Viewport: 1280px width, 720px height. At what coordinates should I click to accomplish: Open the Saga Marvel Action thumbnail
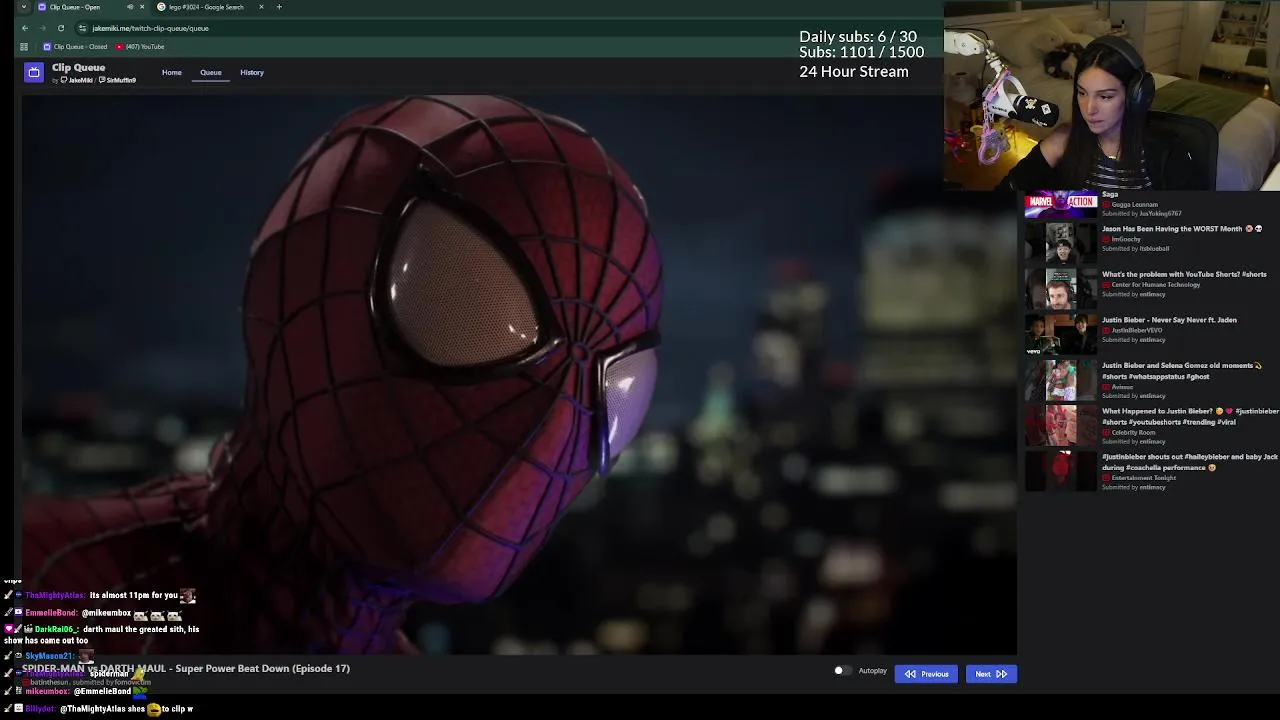(1061, 204)
